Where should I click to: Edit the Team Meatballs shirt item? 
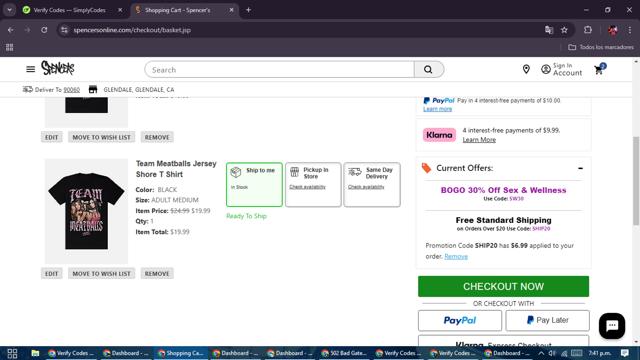tap(51, 273)
